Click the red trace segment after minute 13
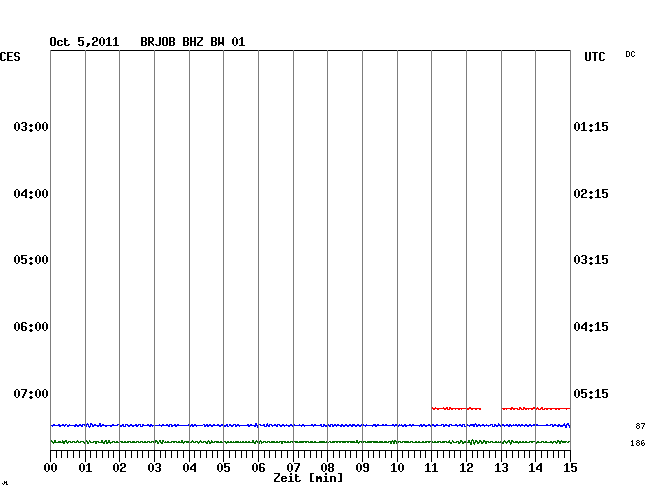 click(x=536, y=409)
